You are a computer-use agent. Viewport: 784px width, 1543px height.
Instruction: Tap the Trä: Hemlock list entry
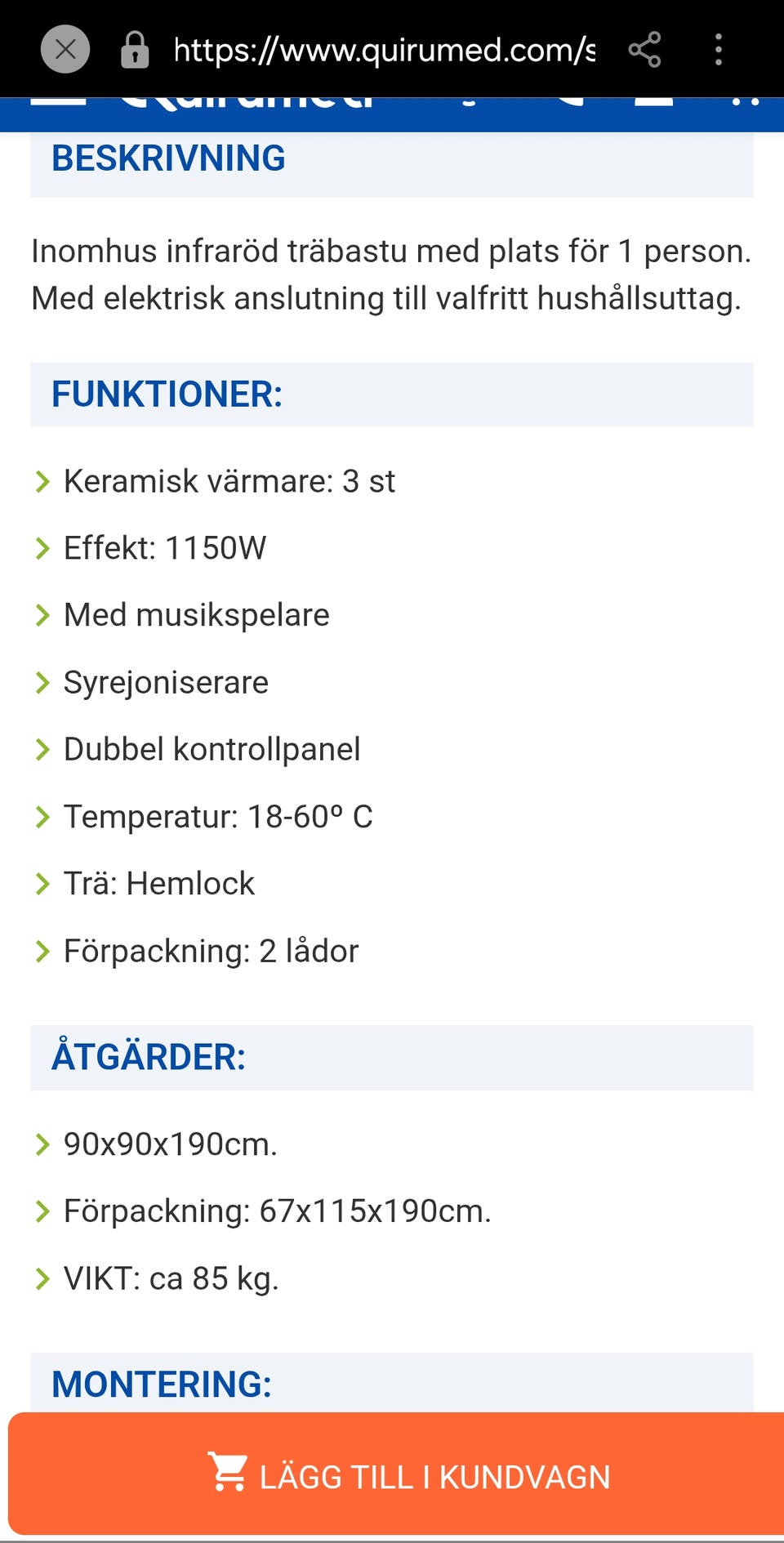pyautogui.click(x=159, y=884)
